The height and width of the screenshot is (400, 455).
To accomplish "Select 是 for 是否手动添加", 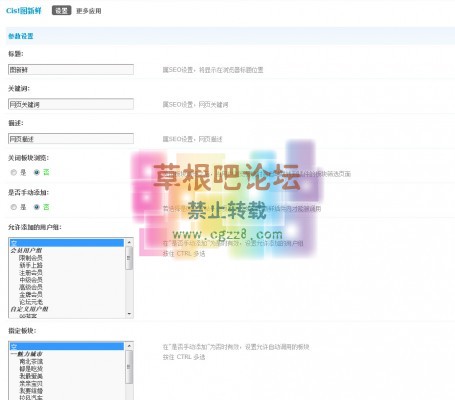I will tap(14, 207).
